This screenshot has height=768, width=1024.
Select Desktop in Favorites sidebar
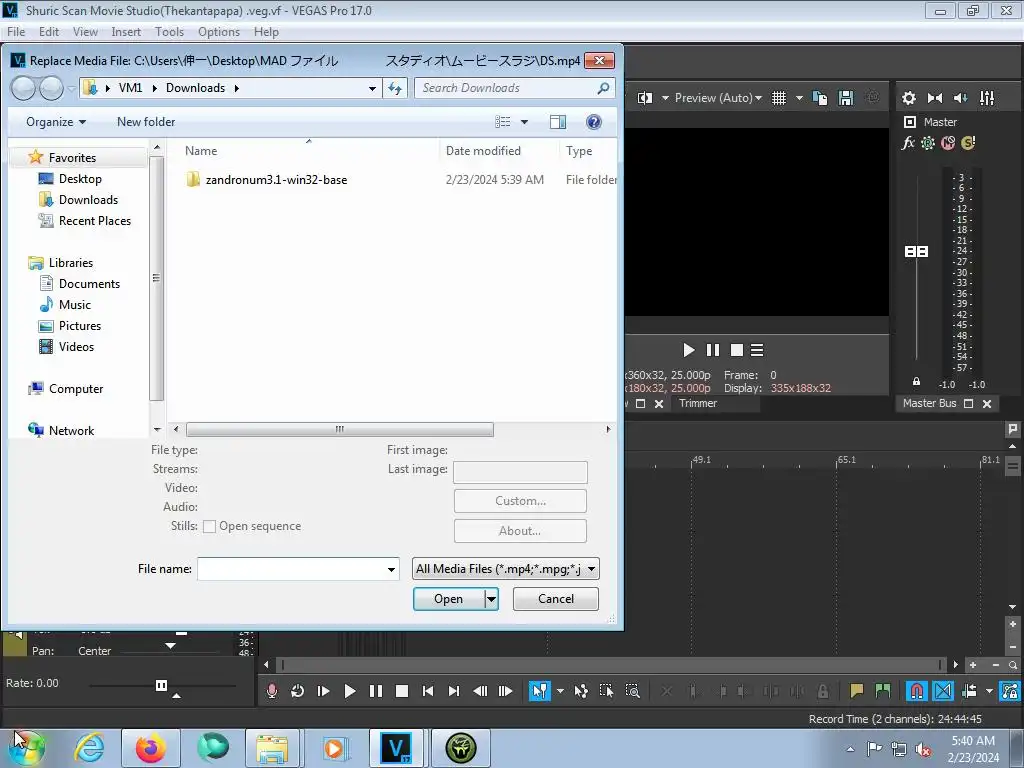(x=80, y=179)
